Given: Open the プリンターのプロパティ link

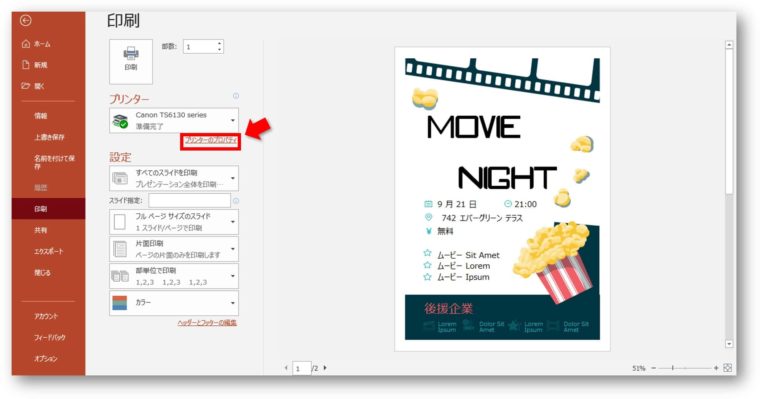Looking at the screenshot, I should (x=211, y=141).
